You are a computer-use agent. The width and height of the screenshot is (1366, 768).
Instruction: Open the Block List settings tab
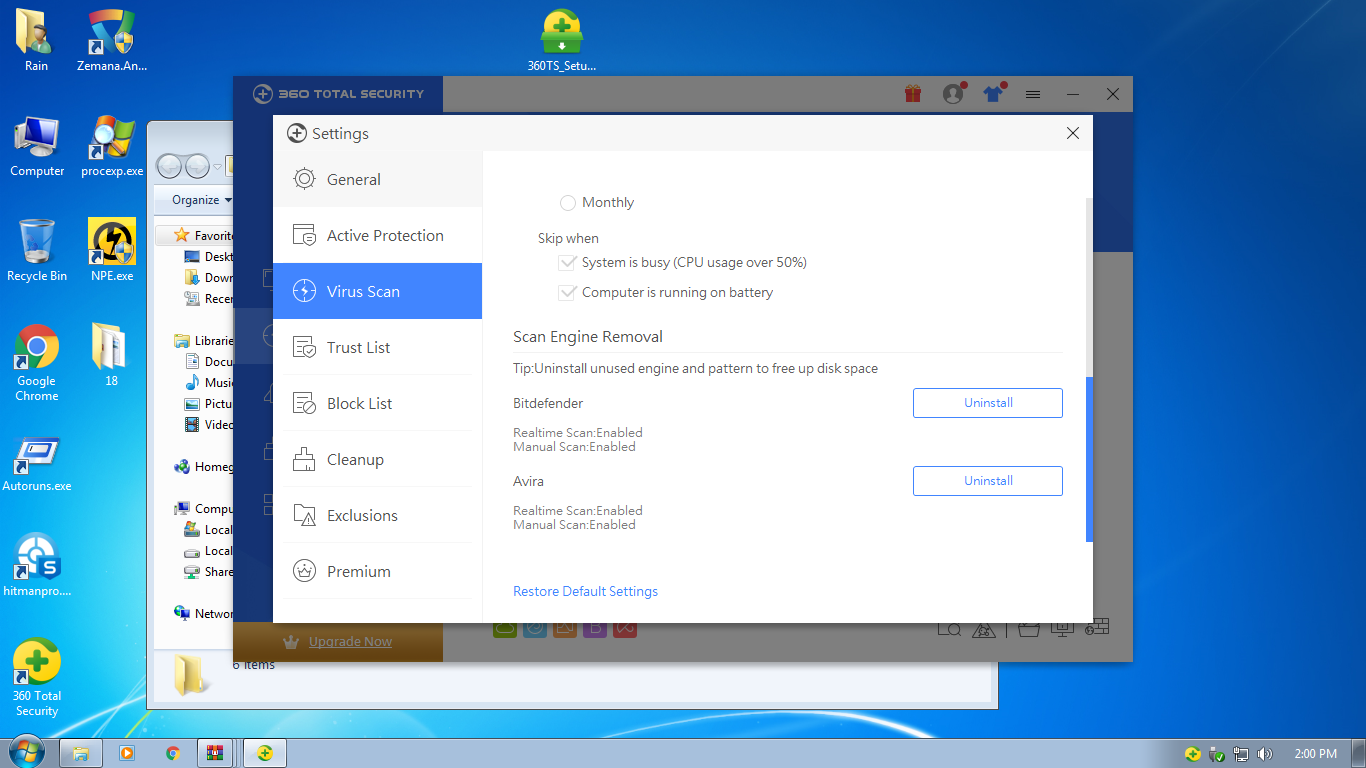pyautogui.click(x=377, y=404)
